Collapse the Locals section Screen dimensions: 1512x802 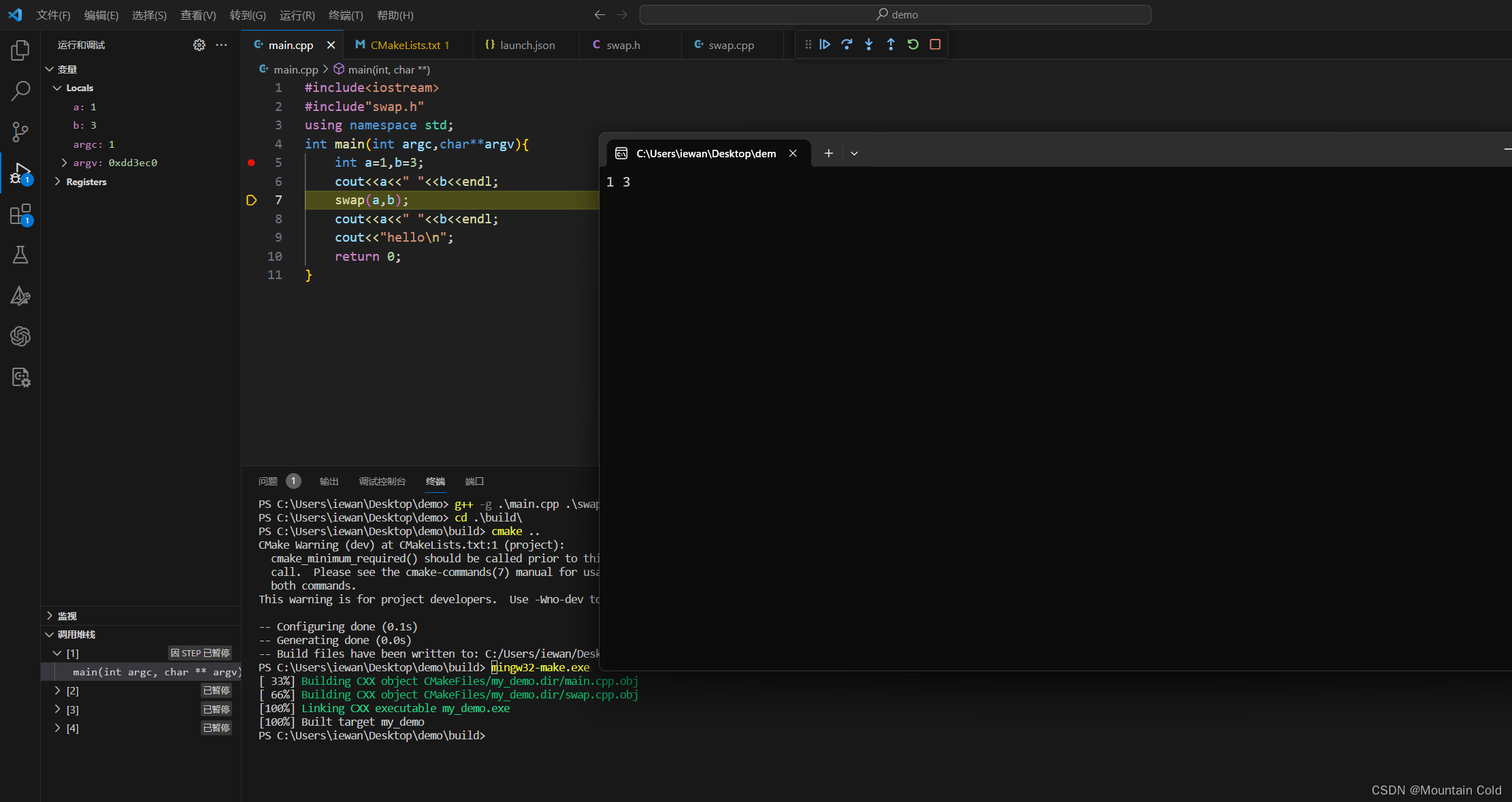click(57, 88)
